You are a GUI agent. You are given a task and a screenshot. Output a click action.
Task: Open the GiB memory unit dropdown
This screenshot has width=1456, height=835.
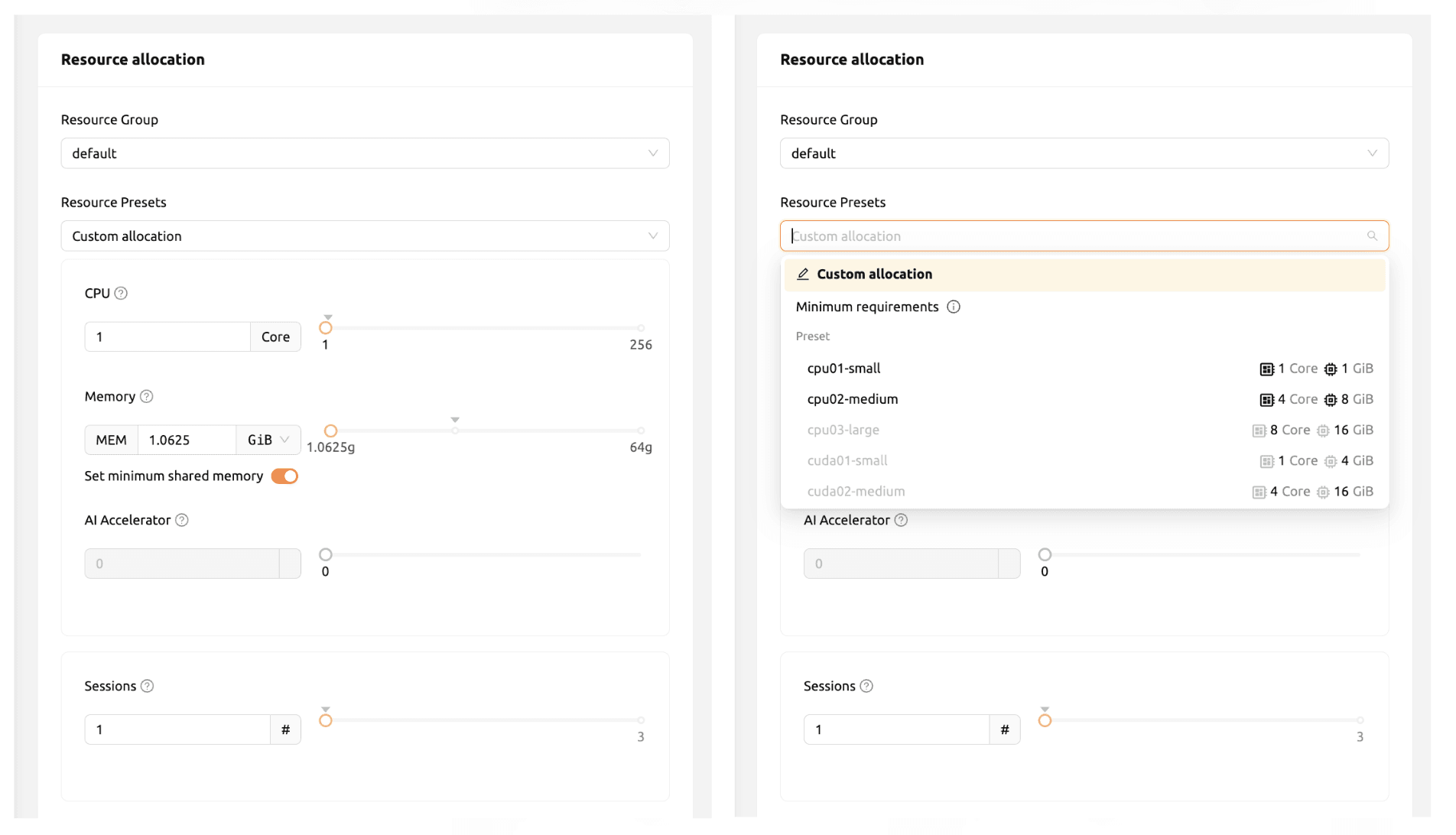pyautogui.click(x=268, y=440)
